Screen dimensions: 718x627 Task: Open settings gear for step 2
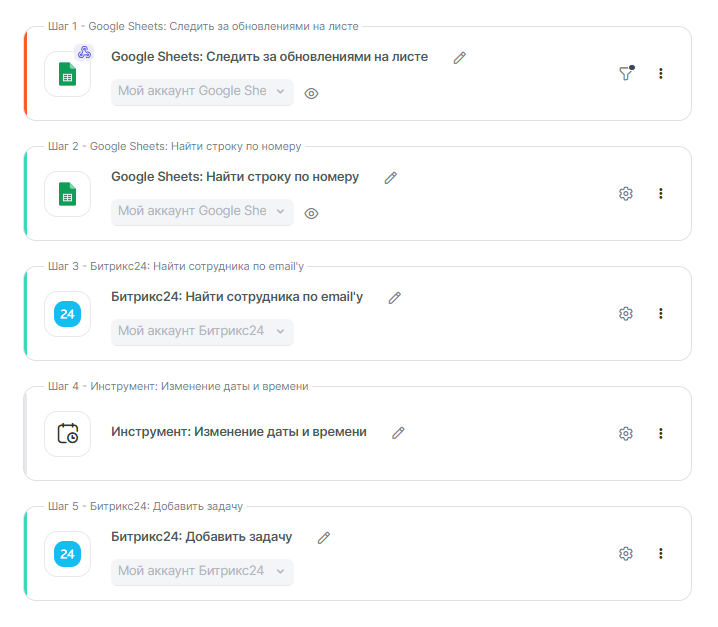point(626,193)
